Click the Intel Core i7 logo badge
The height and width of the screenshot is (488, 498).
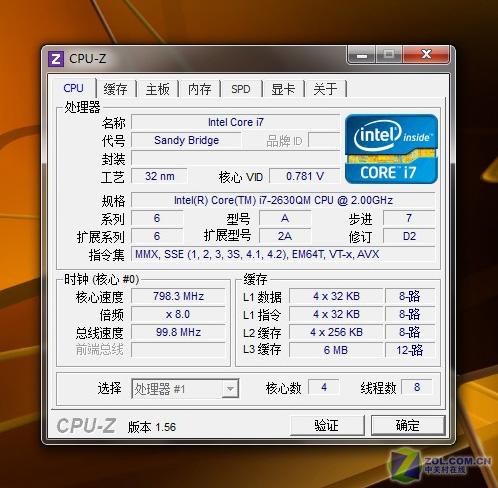tap(391, 149)
